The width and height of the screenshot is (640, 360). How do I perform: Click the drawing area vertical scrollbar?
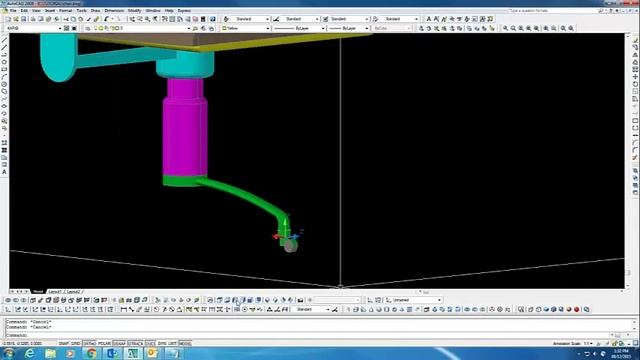tap(628, 161)
